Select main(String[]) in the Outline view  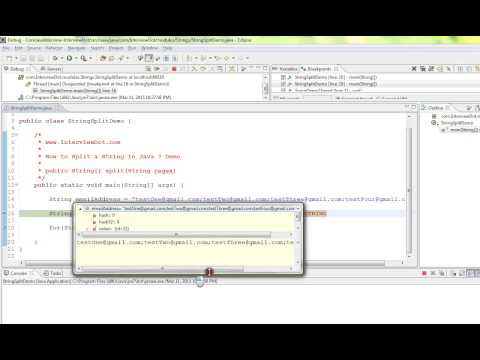[461, 130]
